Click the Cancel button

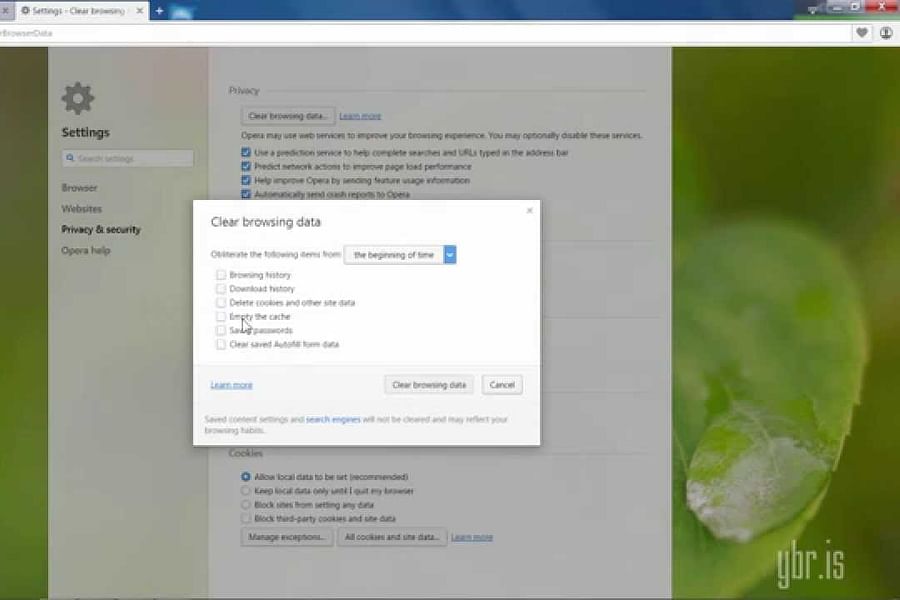click(501, 384)
